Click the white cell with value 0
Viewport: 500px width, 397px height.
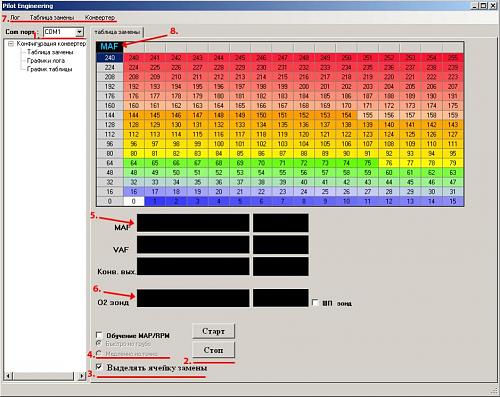point(134,201)
